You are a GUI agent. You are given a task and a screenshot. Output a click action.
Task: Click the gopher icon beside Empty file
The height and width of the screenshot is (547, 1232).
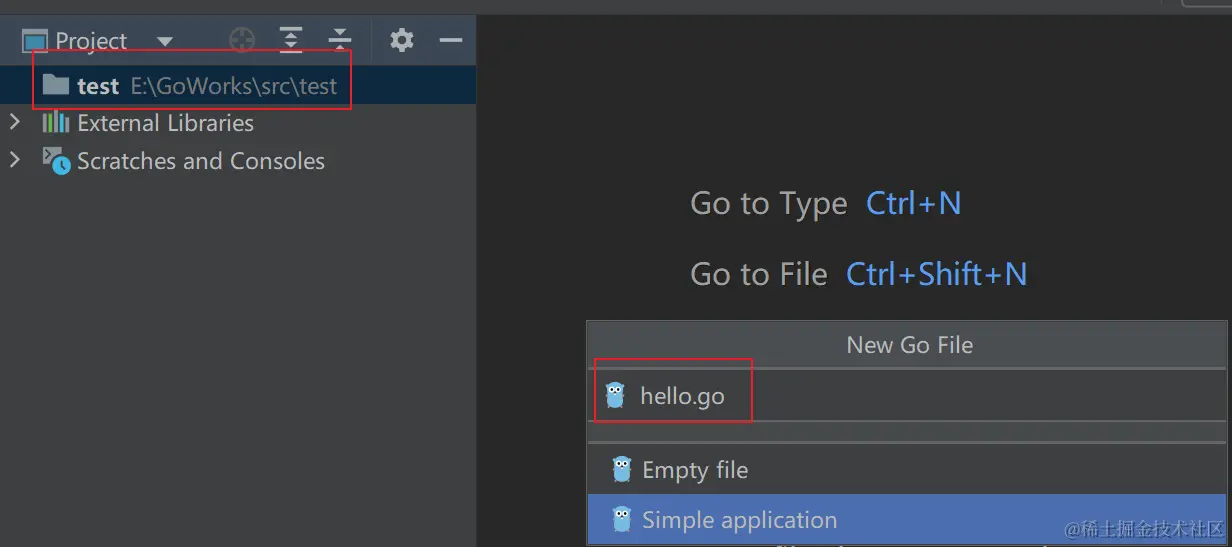(x=621, y=470)
